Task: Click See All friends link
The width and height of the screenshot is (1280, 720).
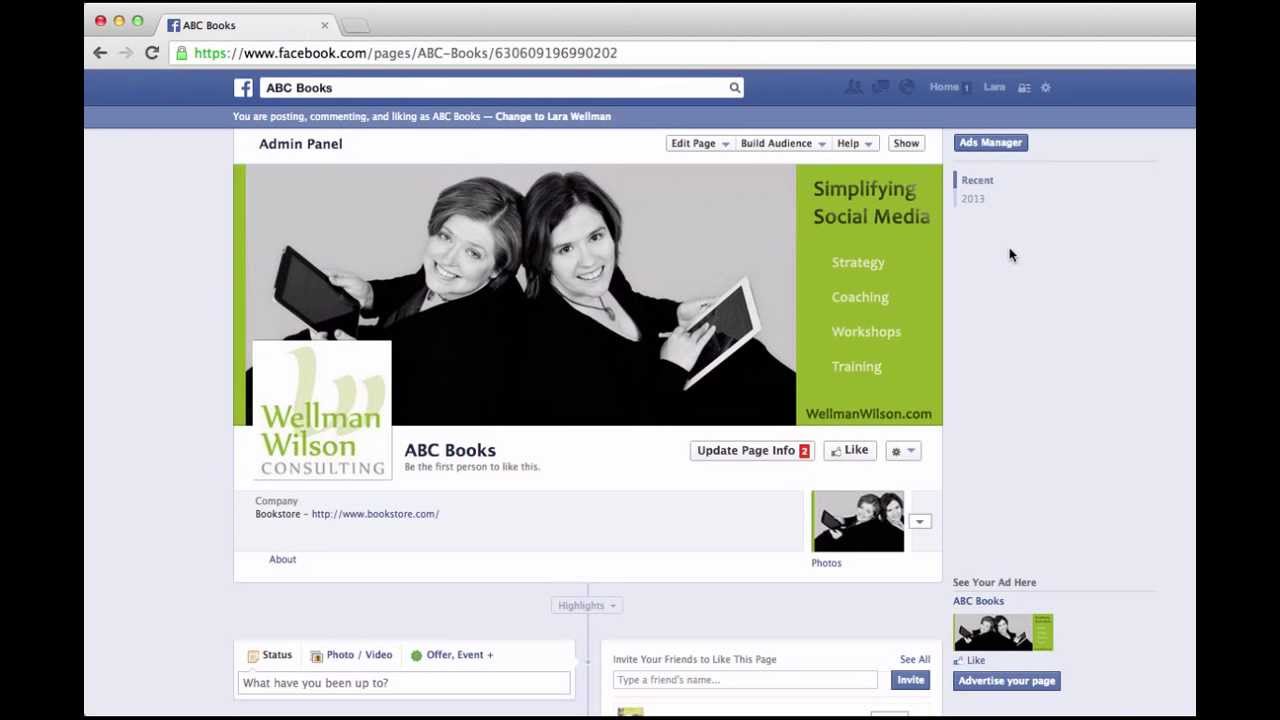Action: point(915,660)
